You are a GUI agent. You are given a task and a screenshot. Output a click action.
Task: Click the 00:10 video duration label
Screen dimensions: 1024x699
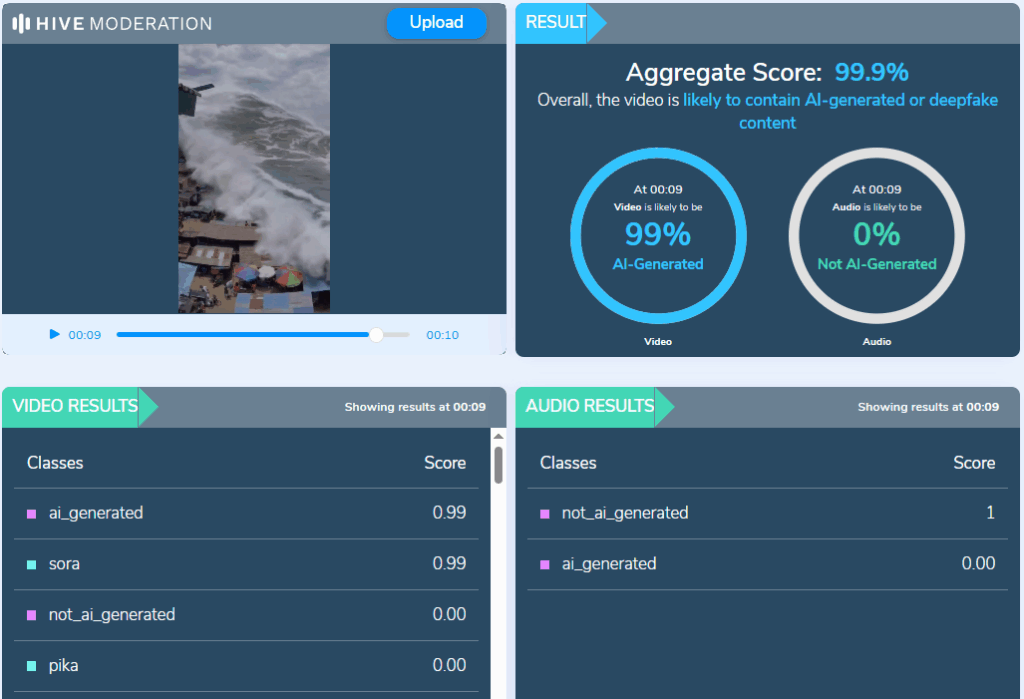[x=442, y=335]
